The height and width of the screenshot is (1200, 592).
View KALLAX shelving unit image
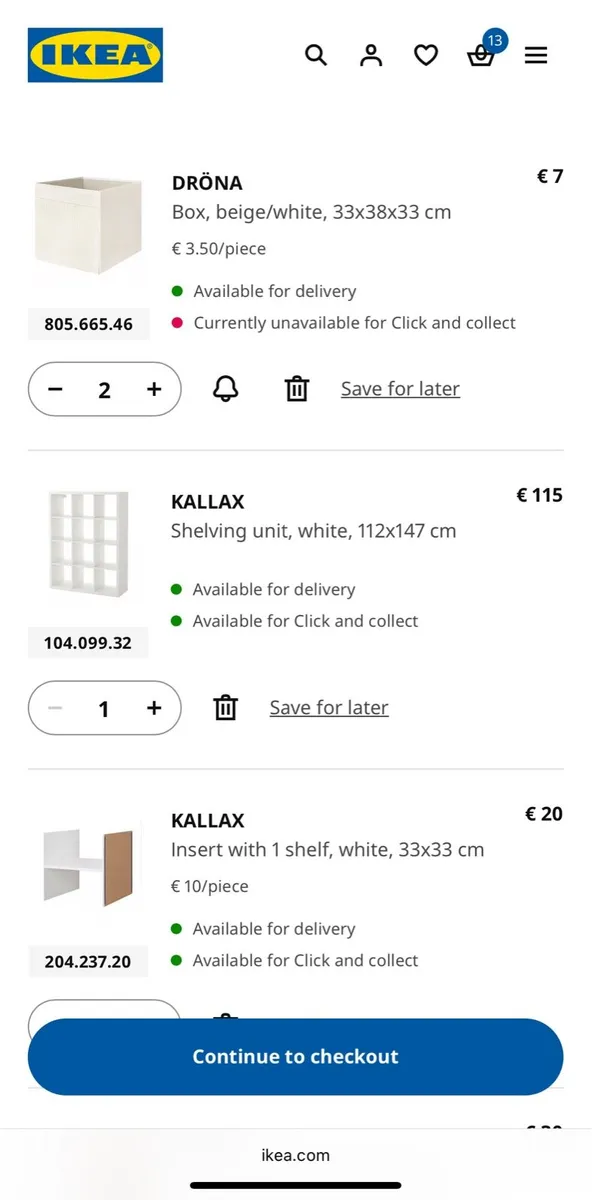pyautogui.click(x=88, y=545)
